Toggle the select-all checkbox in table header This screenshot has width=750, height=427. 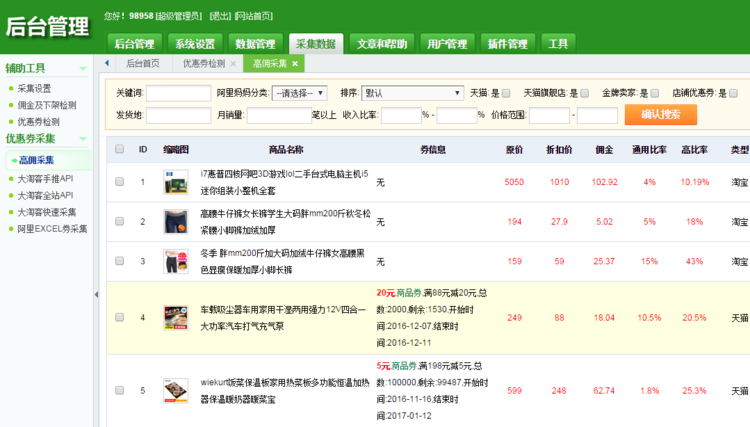(x=120, y=149)
